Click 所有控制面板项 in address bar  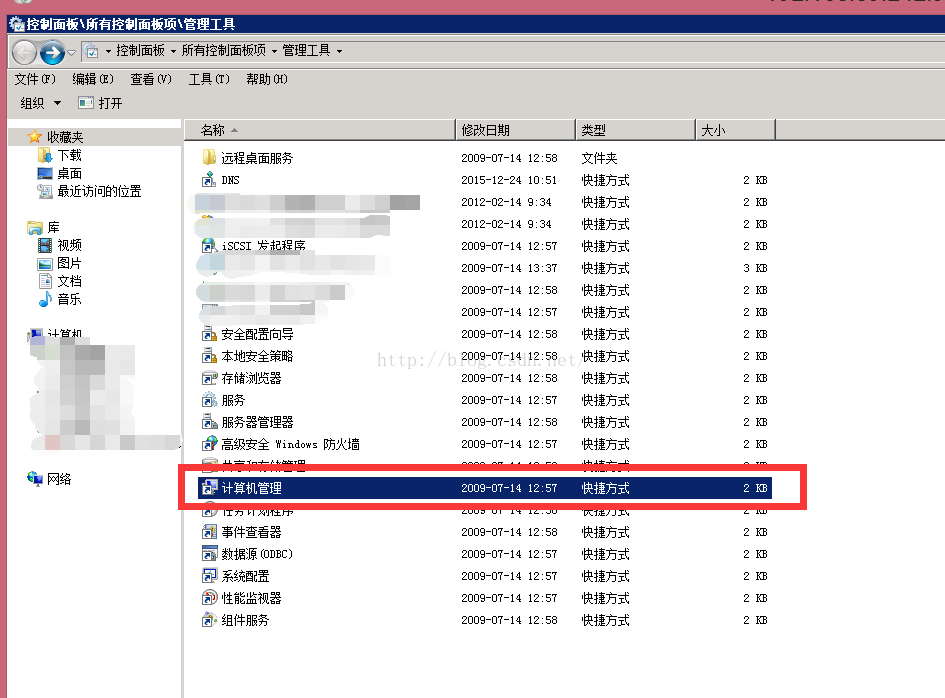(224, 51)
